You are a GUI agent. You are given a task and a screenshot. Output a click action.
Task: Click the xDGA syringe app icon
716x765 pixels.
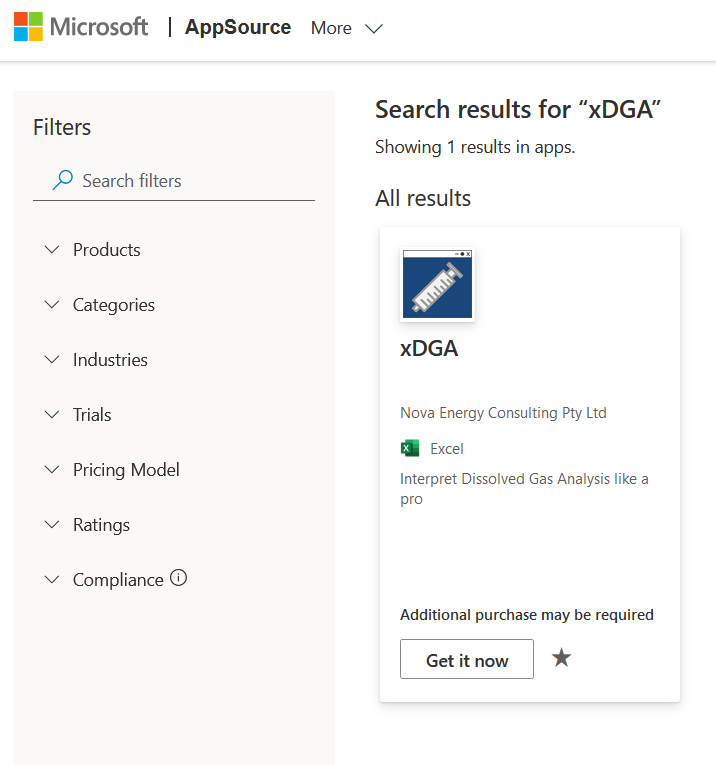pyautogui.click(x=437, y=285)
